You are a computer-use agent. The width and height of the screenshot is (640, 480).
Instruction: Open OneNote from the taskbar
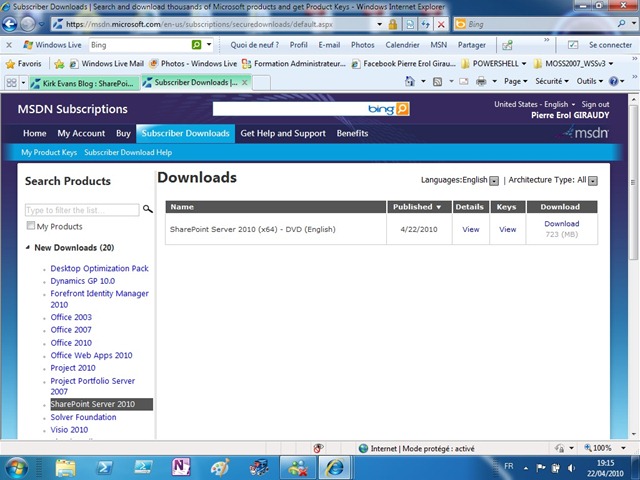[x=181, y=468]
